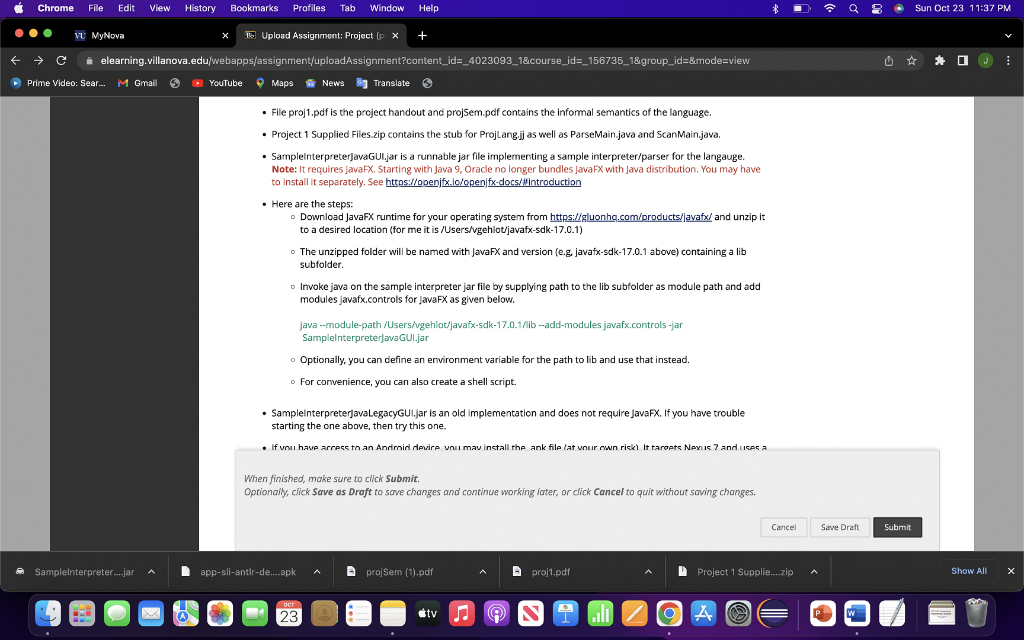This screenshot has height=640, width=1024.
Task: Expand the SampleInterpreter jar download menu
Action: (x=151, y=571)
